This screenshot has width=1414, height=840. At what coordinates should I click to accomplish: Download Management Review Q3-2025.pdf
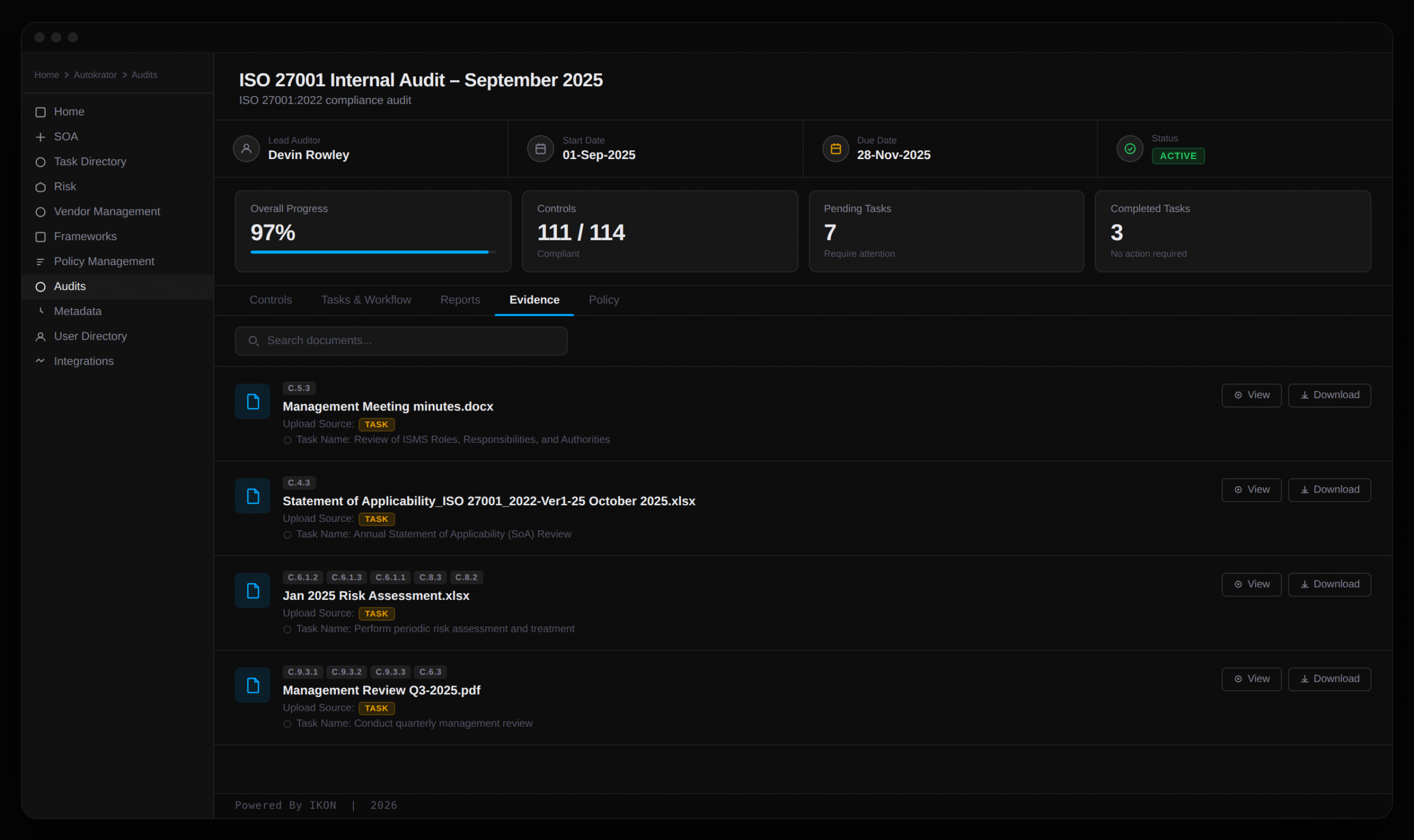[x=1328, y=679]
